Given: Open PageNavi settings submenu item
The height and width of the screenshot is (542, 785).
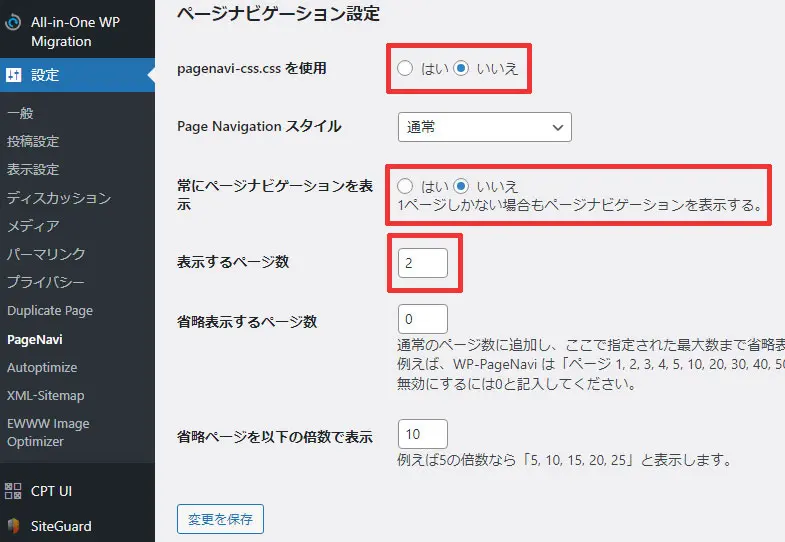Looking at the screenshot, I should pyautogui.click(x=35, y=339).
